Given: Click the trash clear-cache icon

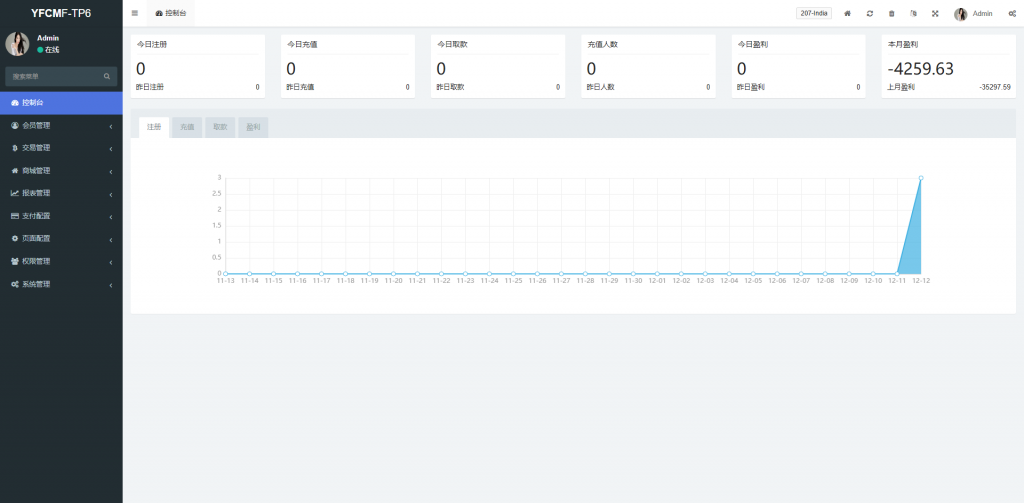Looking at the screenshot, I should tap(891, 14).
